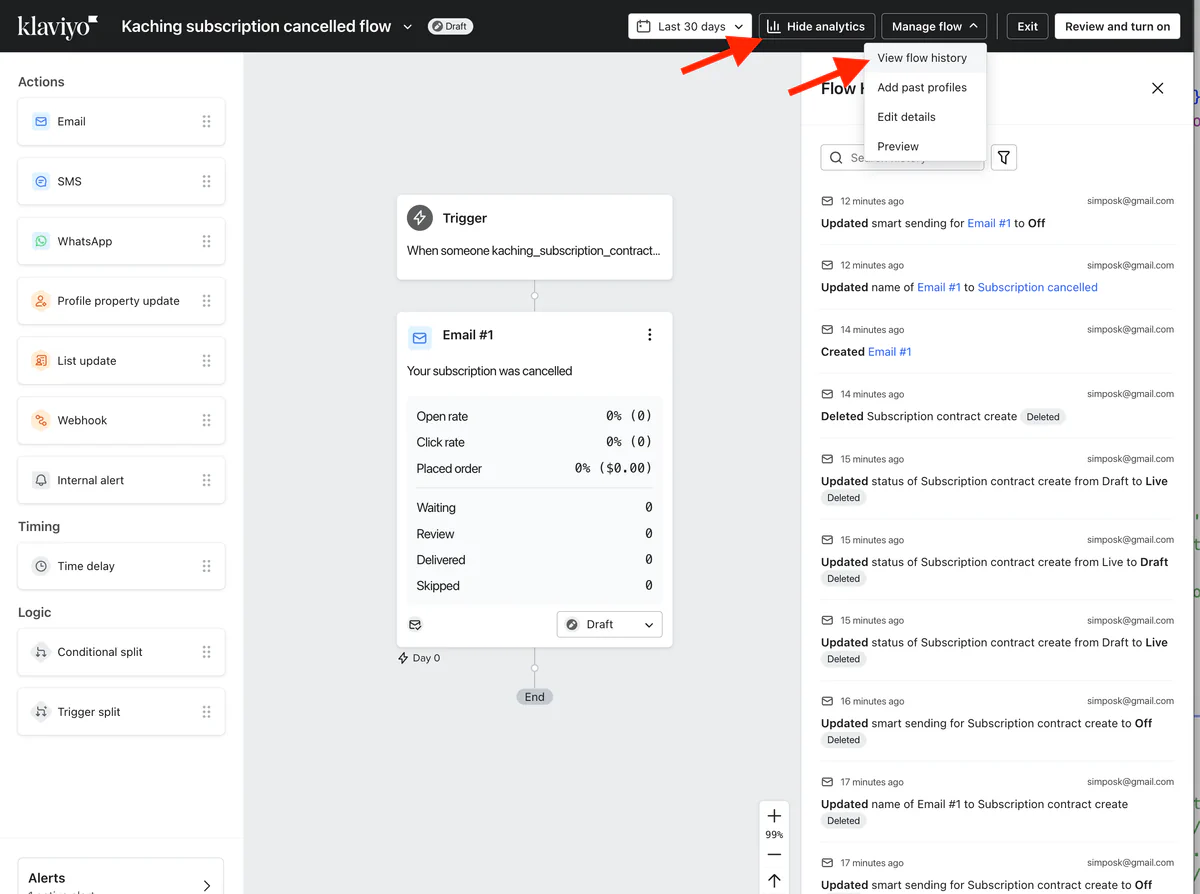This screenshot has width=1200, height=894.
Task: Click the Klaviyo logo
Action: (x=58, y=26)
